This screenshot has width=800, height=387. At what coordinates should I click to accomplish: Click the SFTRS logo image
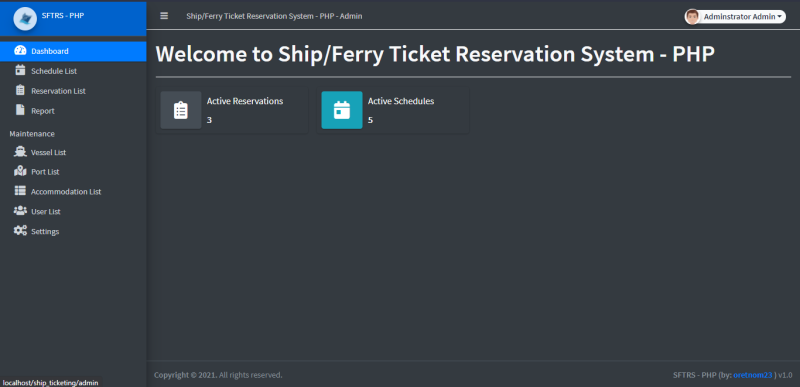[25, 19]
